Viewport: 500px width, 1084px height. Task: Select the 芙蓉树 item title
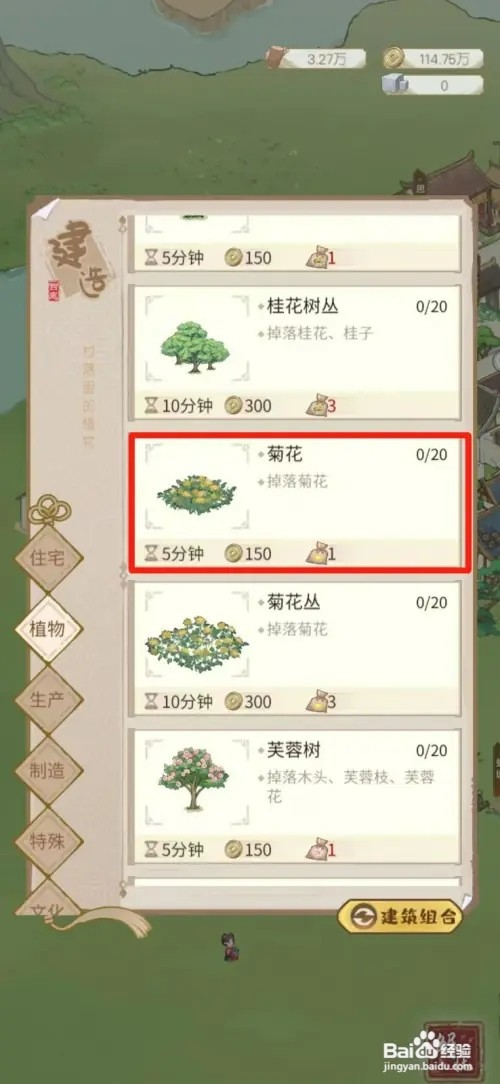[293, 750]
